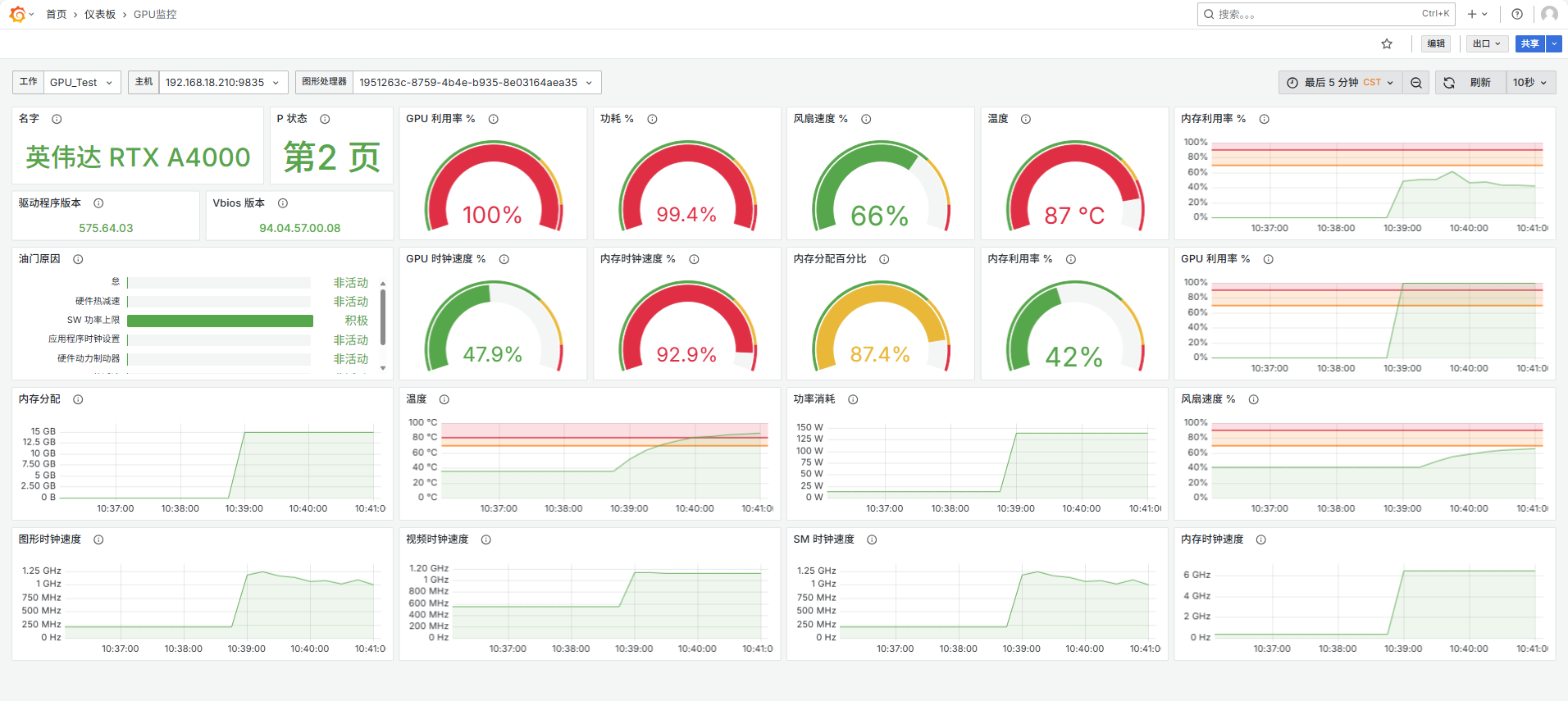Screen dimensions: 1568x701
Task: Click info icon beside 油门原因 panel title
Action: tap(78, 259)
